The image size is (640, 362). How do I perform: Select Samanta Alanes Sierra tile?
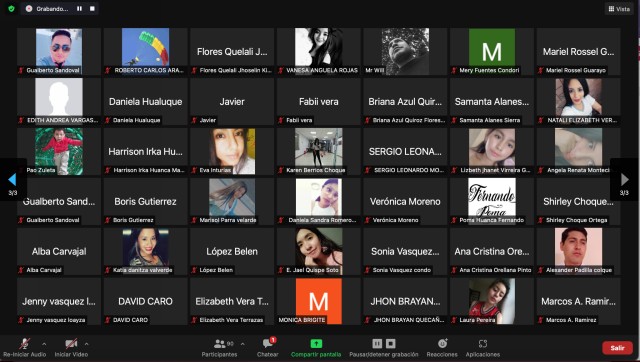[x=492, y=102]
